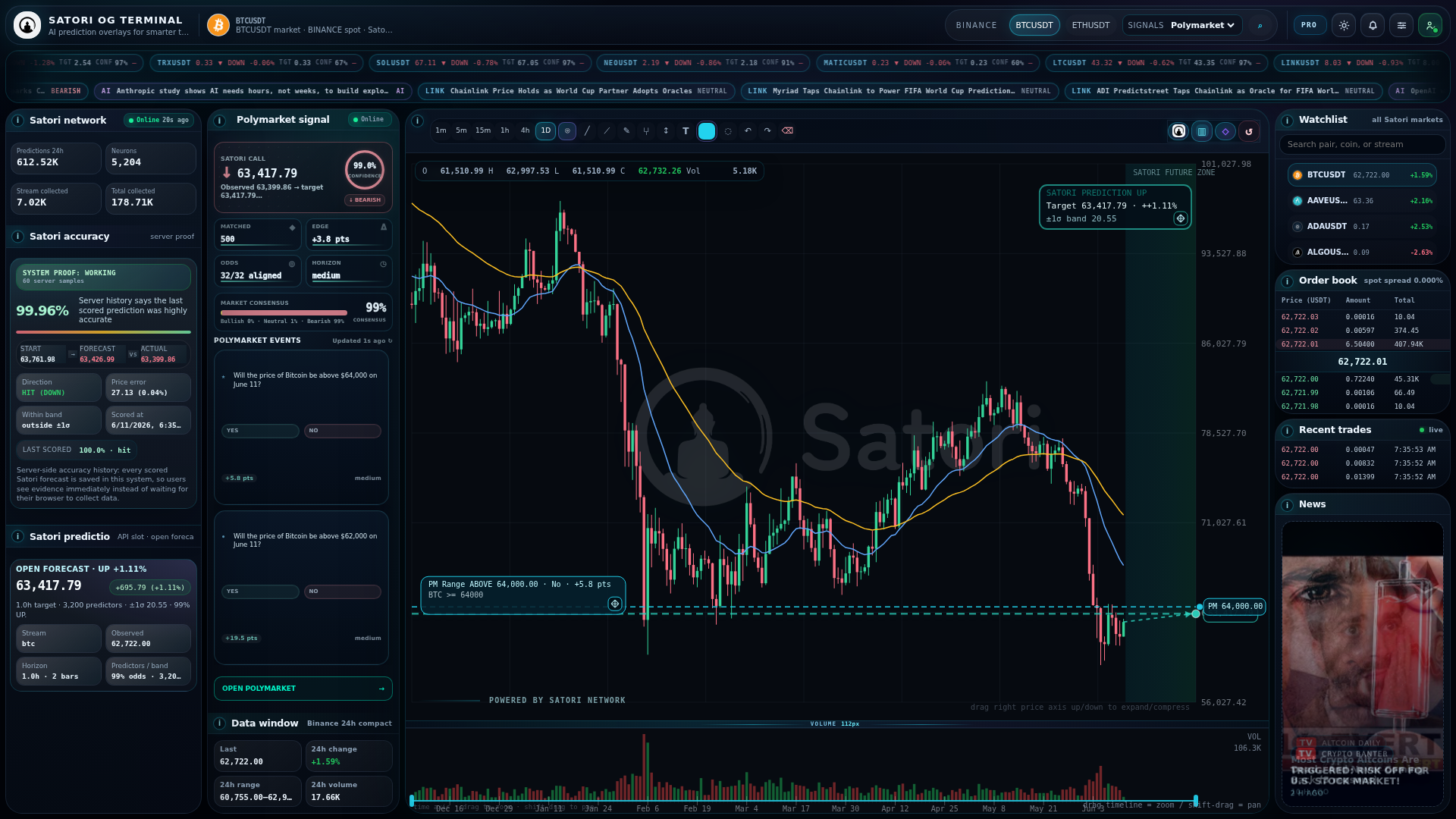Open the news video thumbnail
The height and width of the screenshot is (819, 1456).
pyautogui.click(x=1362, y=664)
